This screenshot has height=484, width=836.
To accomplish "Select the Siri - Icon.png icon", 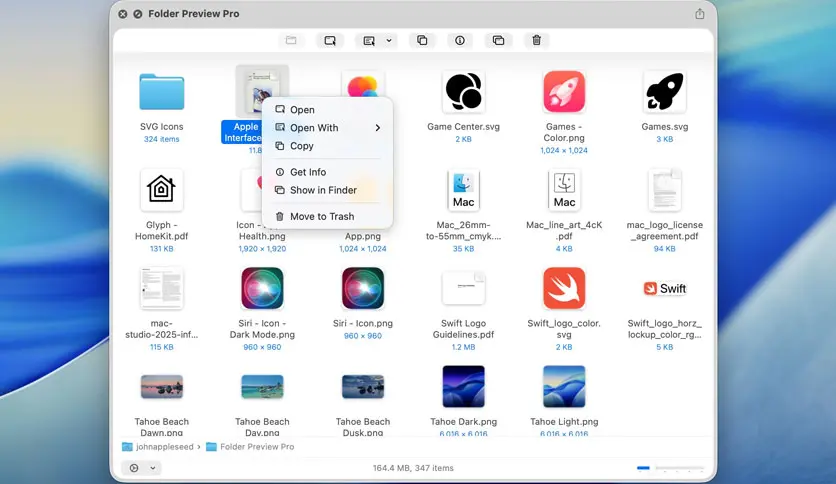I will 363,288.
